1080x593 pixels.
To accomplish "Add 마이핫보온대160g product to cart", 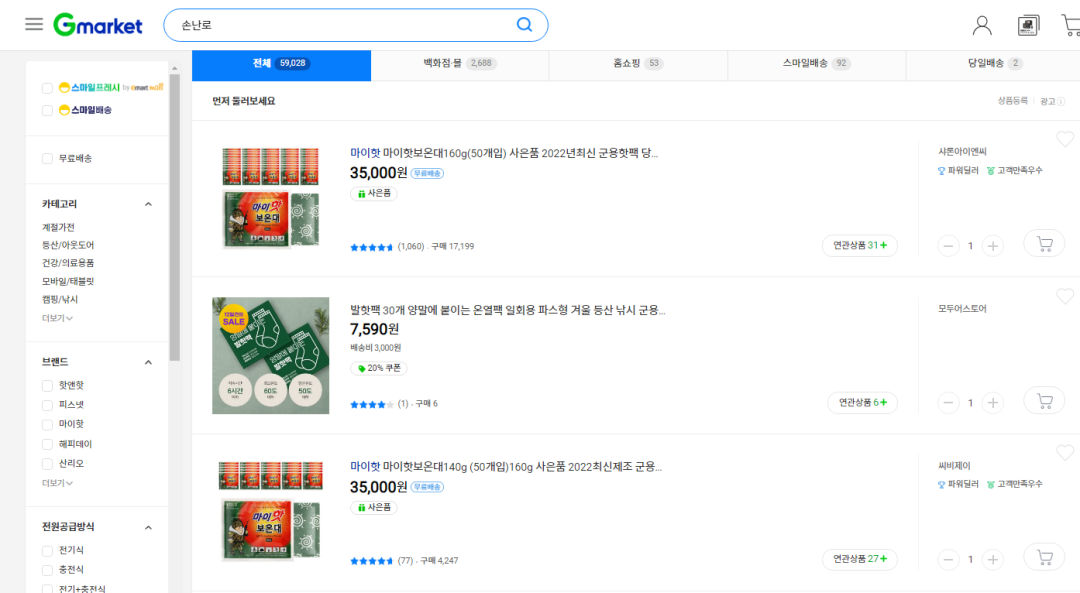I will click(1044, 244).
